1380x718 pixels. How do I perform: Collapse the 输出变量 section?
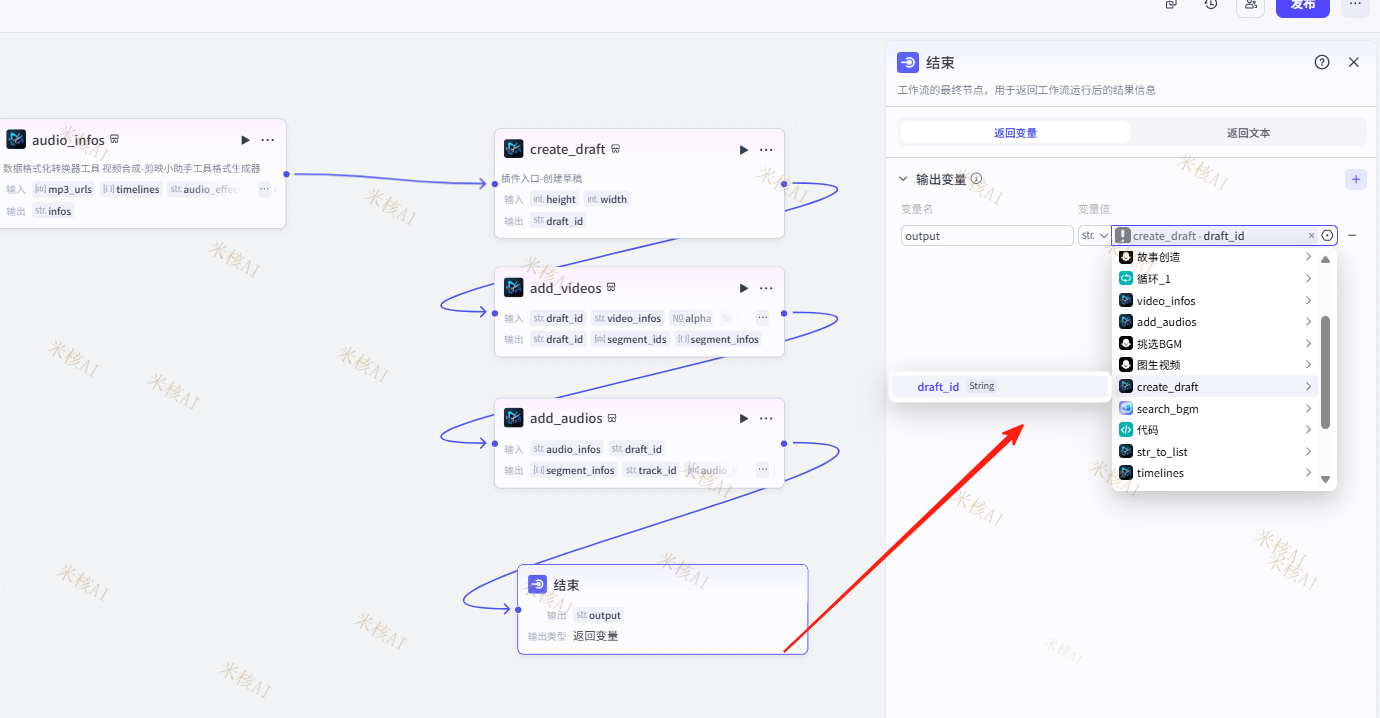pyautogui.click(x=904, y=180)
